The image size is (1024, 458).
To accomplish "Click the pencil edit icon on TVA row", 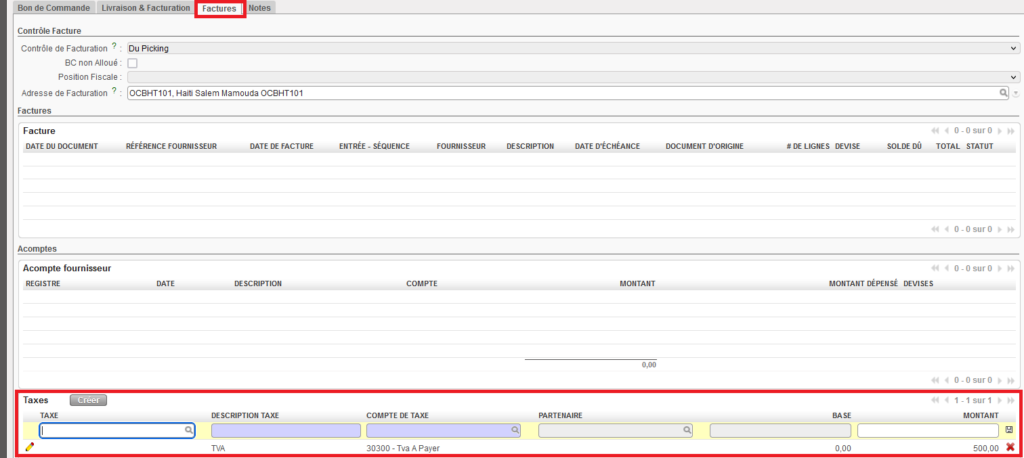I will (30, 447).
